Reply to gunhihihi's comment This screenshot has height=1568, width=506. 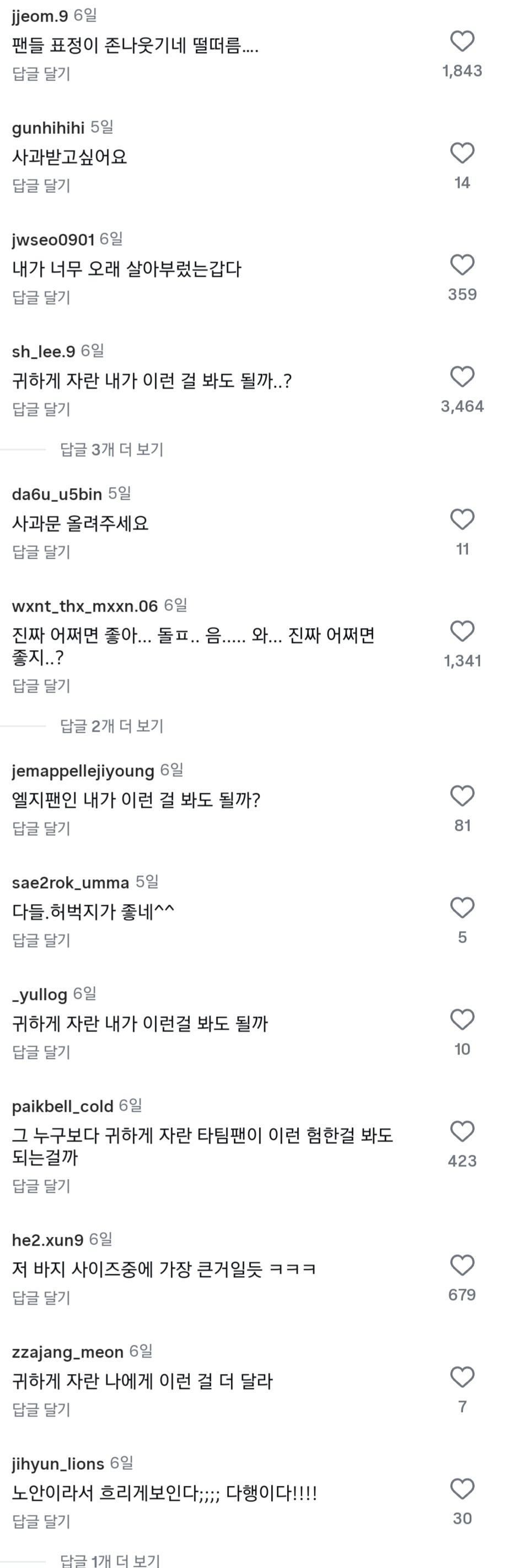[41, 187]
